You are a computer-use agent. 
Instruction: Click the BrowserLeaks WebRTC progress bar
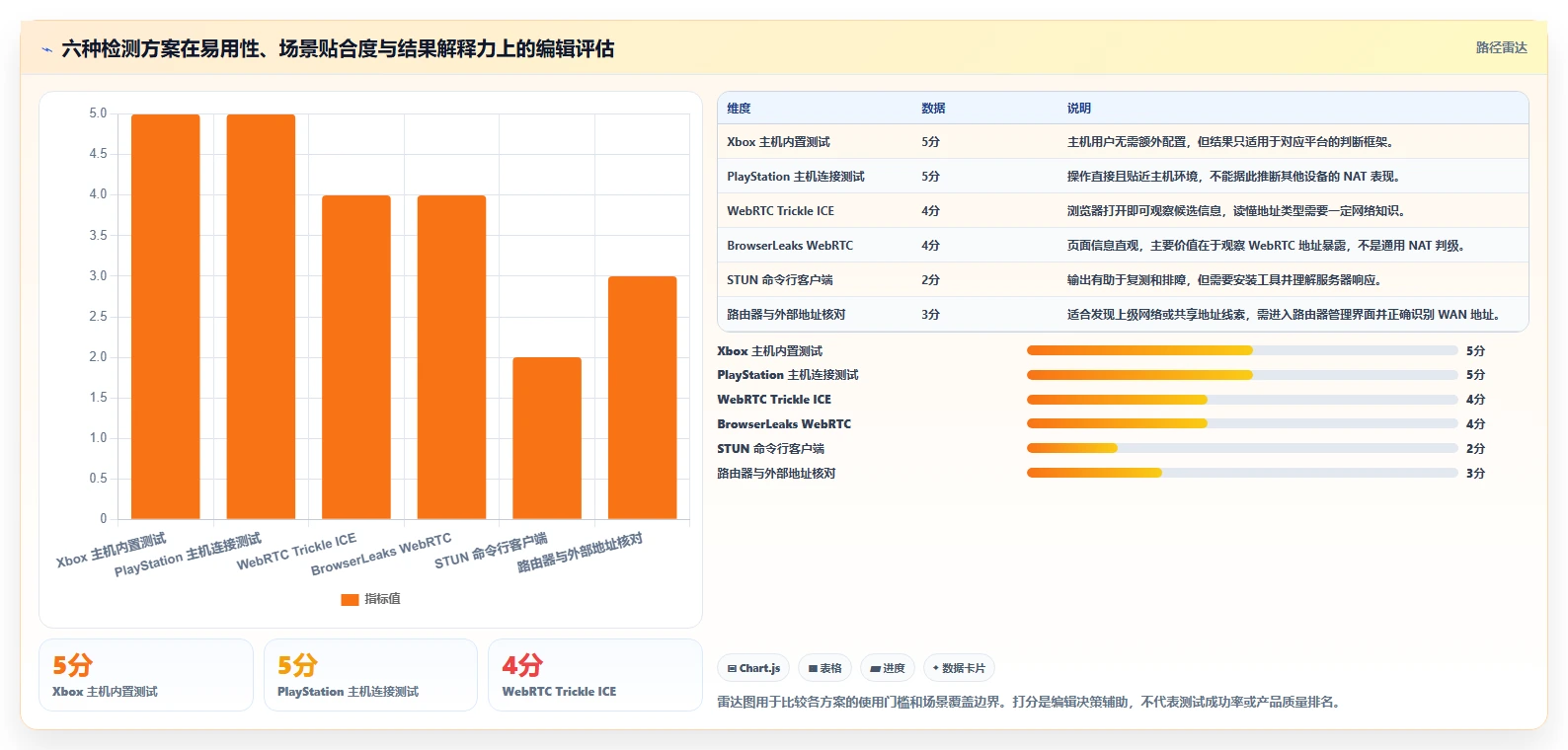tap(1242, 423)
